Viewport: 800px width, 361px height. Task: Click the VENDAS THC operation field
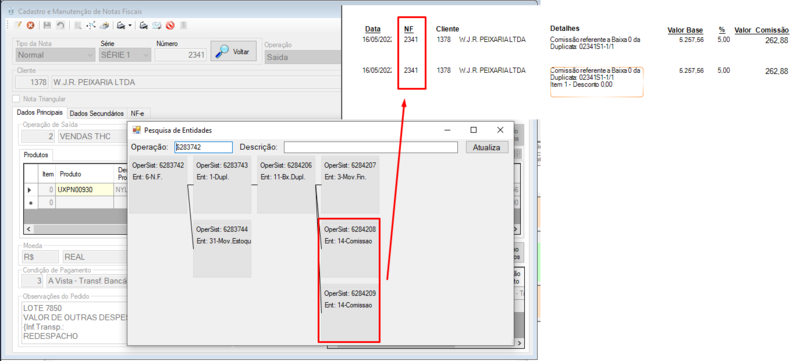92,137
